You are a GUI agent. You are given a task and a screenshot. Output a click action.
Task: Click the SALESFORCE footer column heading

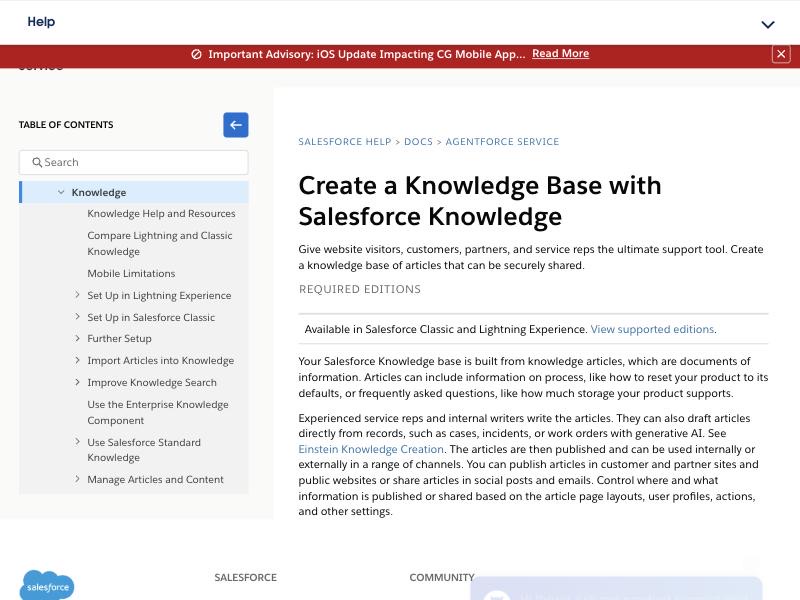pos(245,578)
